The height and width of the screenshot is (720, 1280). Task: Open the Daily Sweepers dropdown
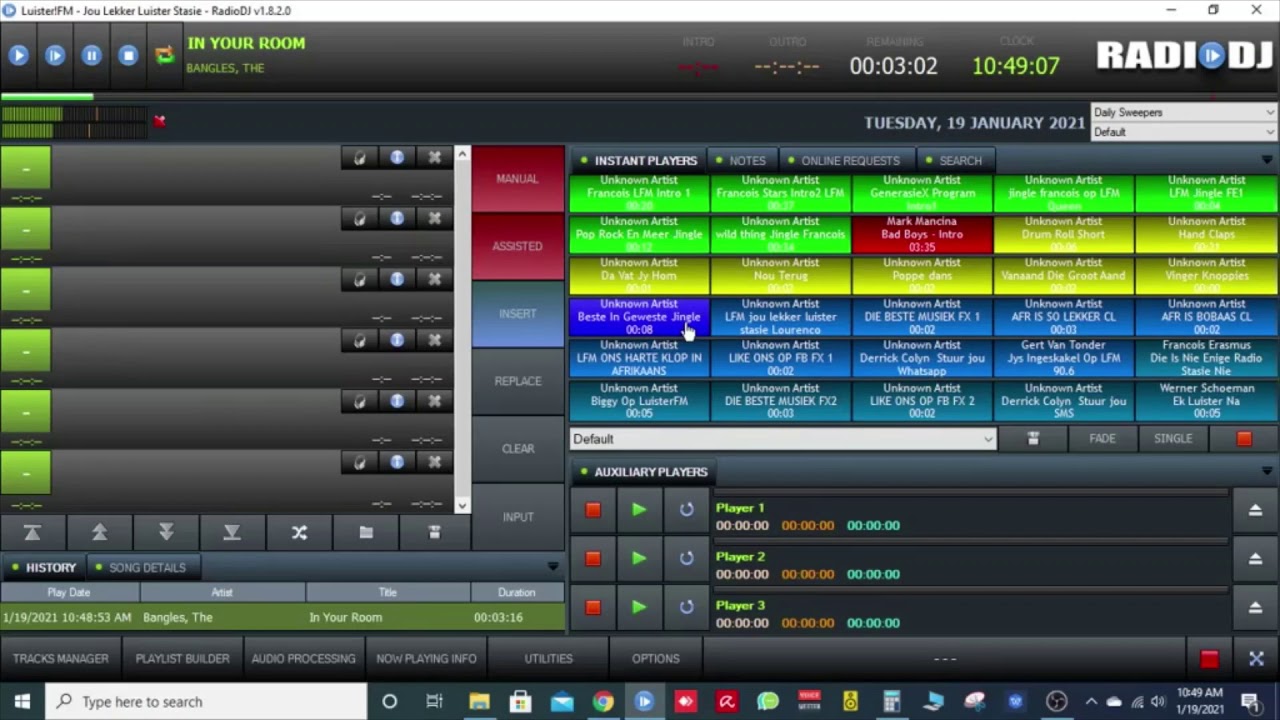(1184, 113)
